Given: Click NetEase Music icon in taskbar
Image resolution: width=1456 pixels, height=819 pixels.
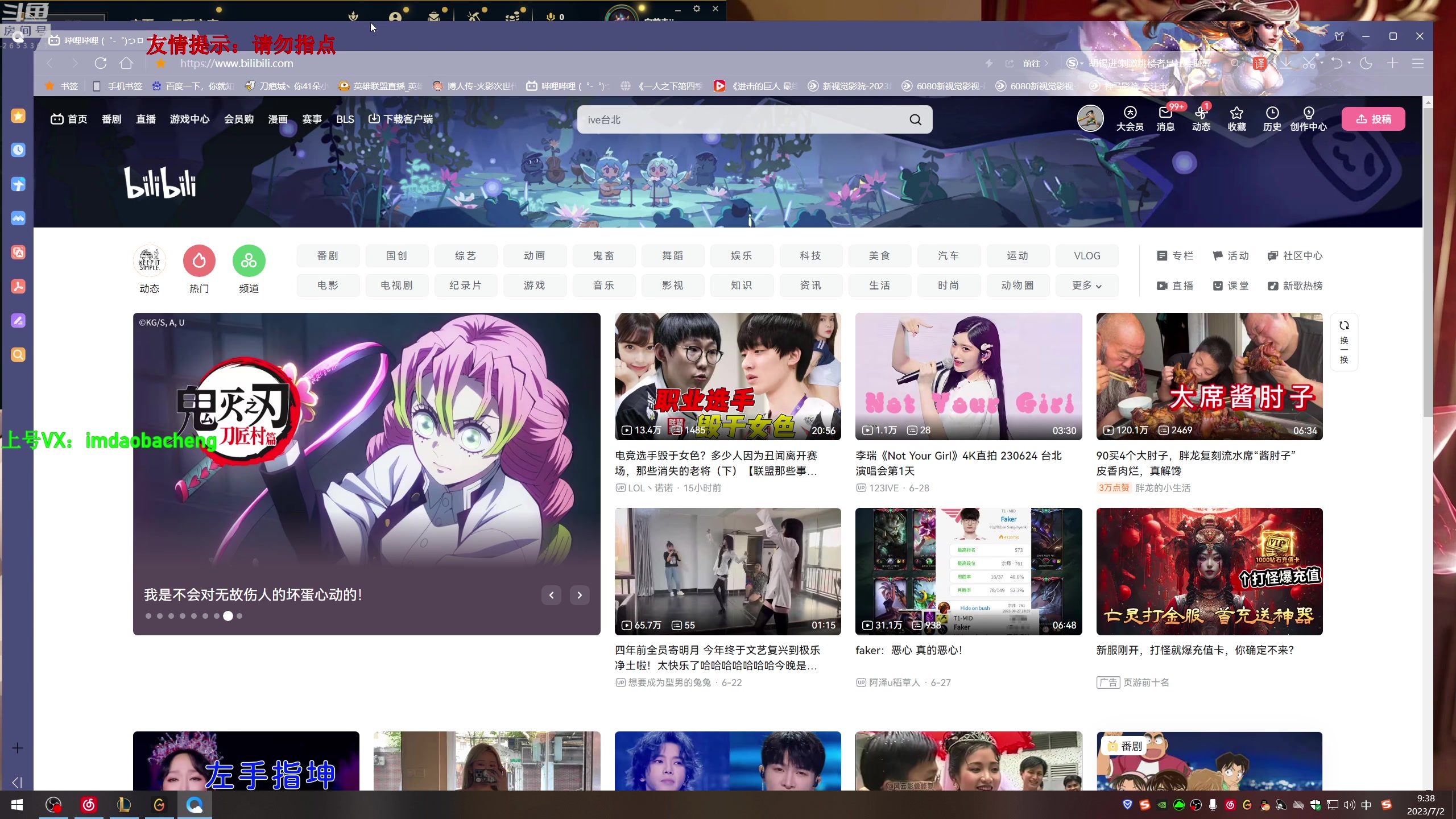Looking at the screenshot, I should (x=89, y=805).
